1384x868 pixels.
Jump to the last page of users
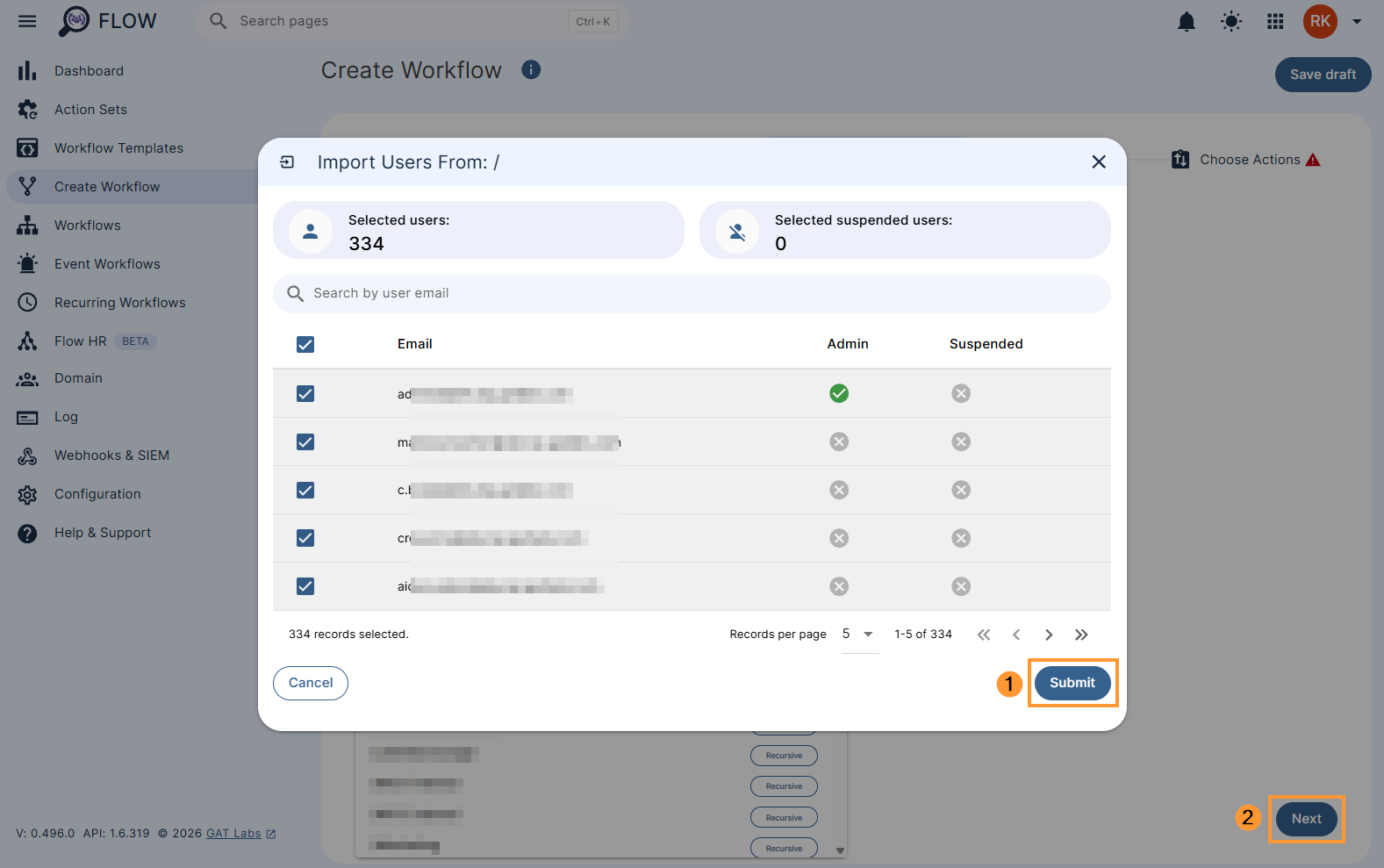[x=1081, y=635]
